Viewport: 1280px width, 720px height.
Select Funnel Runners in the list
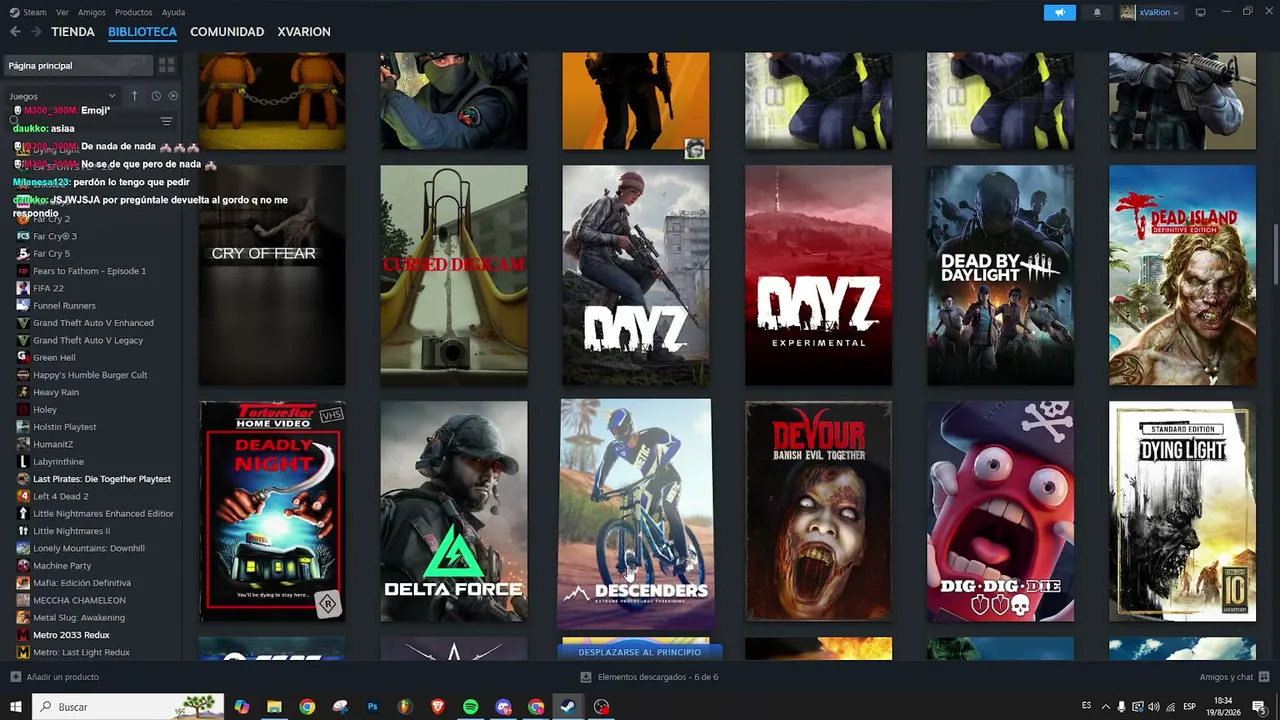[64, 305]
